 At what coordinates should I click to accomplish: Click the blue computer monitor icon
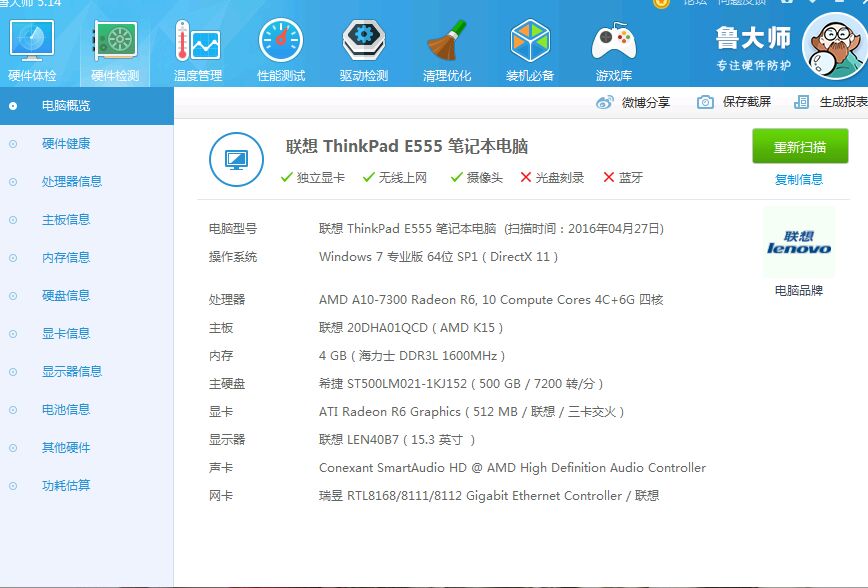pos(236,159)
